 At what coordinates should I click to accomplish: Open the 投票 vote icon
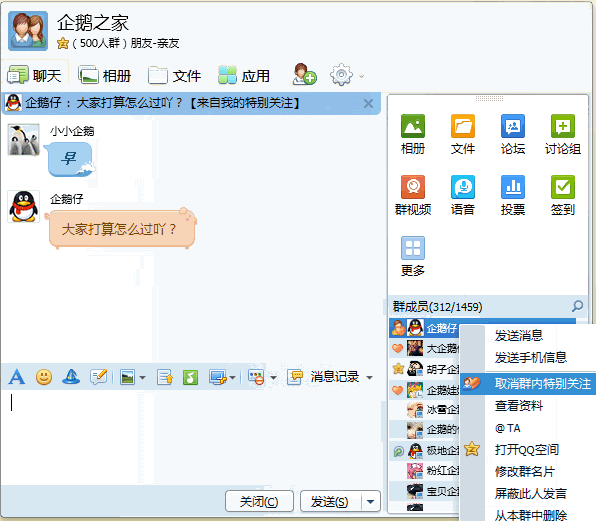coord(513,195)
